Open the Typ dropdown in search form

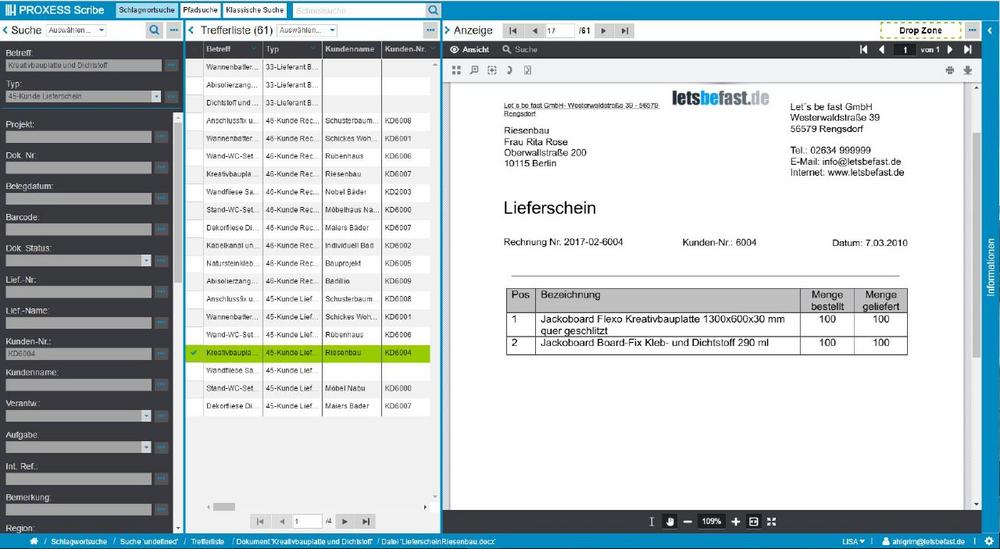(156, 97)
